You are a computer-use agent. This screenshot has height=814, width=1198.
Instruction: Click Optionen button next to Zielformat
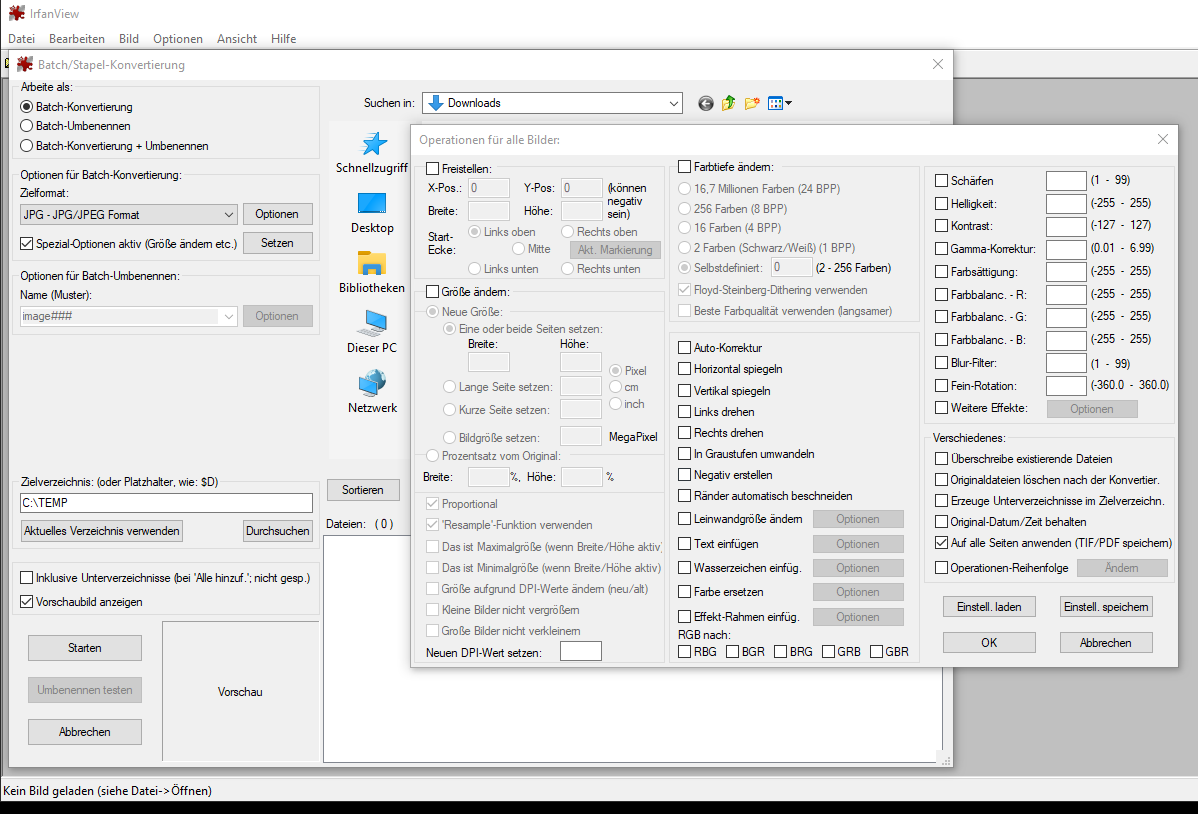click(x=277, y=214)
